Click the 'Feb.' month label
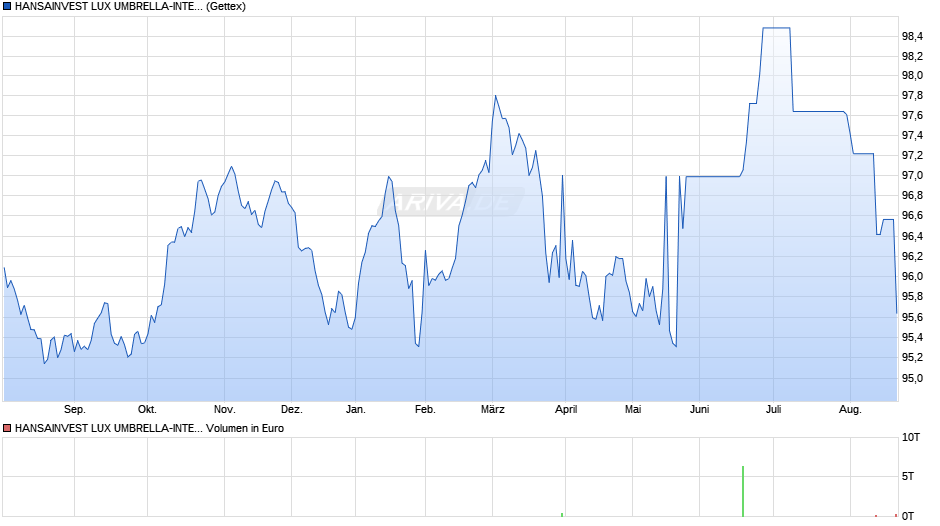Image resolution: width=940 pixels, height=526 pixels. pos(425,409)
